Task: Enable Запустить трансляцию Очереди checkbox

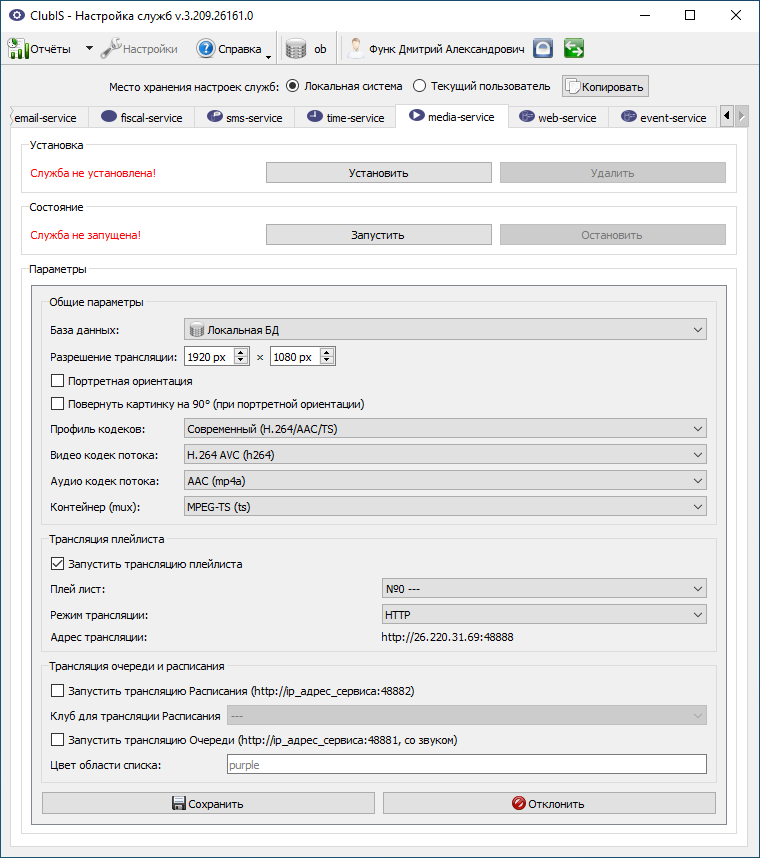Action: click(57, 740)
